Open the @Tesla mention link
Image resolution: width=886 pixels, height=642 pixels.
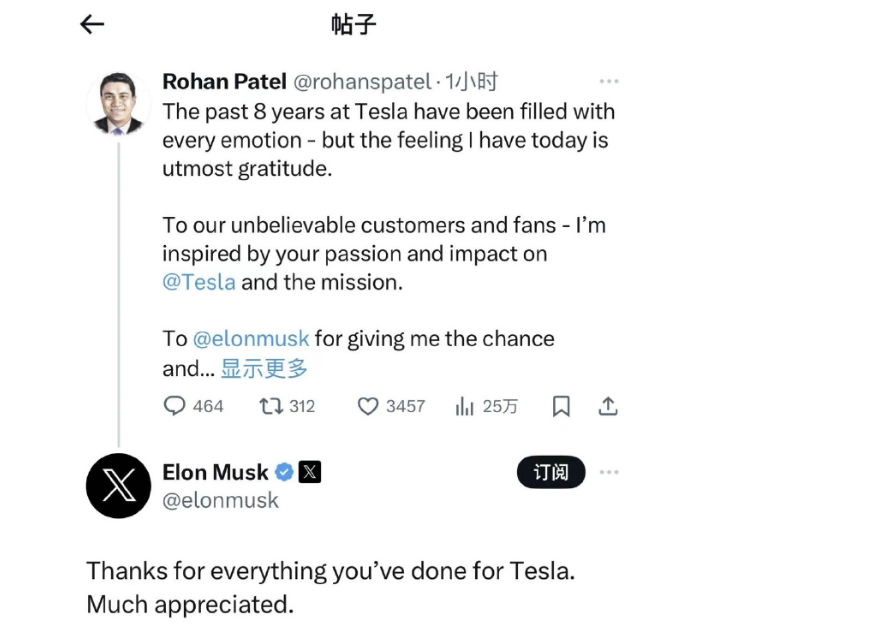pyautogui.click(x=199, y=282)
